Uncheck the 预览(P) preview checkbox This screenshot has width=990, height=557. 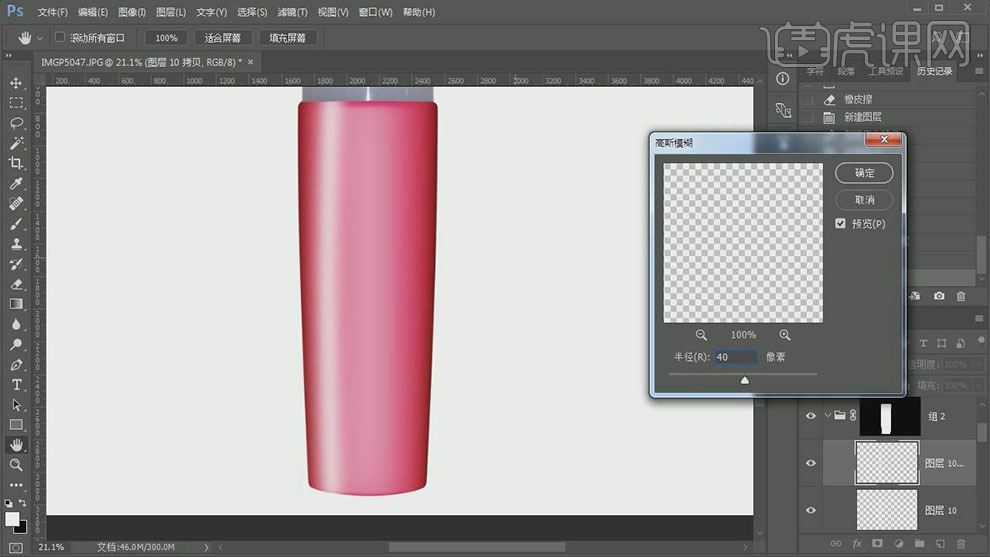tap(841, 224)
